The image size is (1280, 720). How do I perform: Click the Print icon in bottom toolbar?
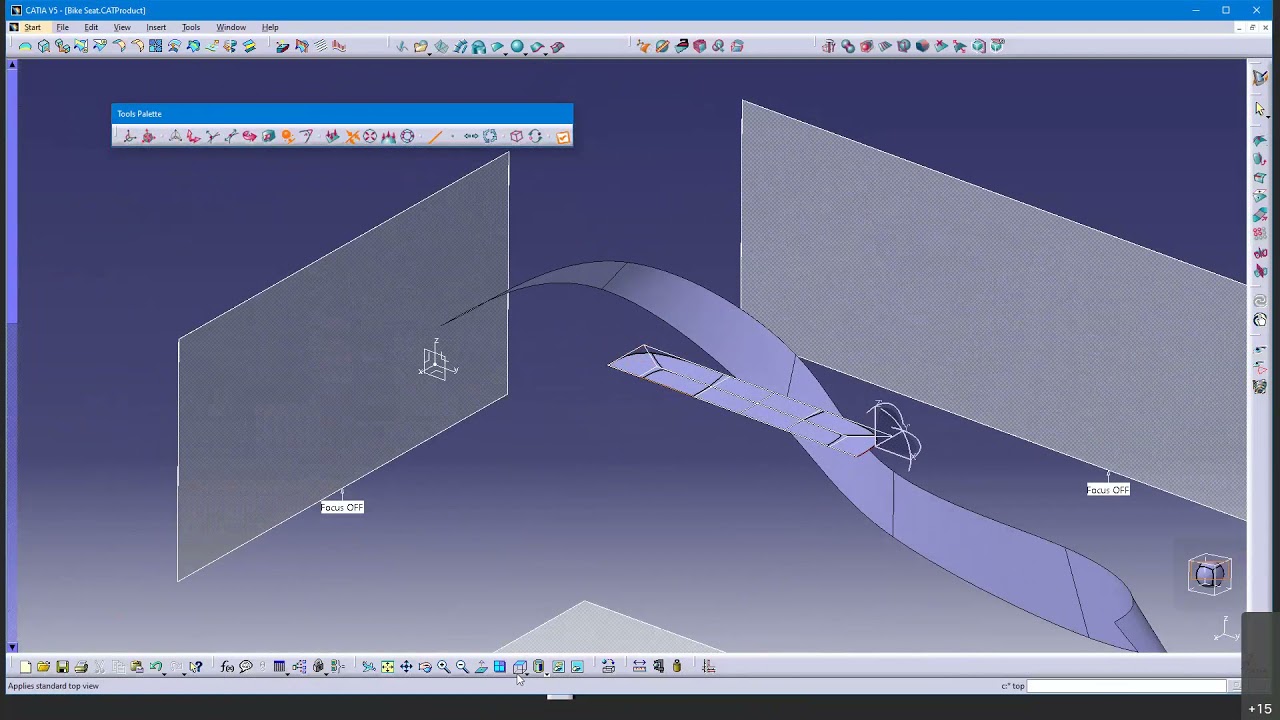(x=81, y=667)
